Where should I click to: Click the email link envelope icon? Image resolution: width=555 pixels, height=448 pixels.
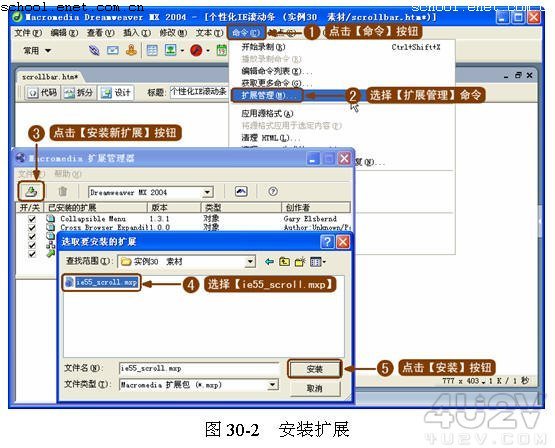click(x=113, y=51)
